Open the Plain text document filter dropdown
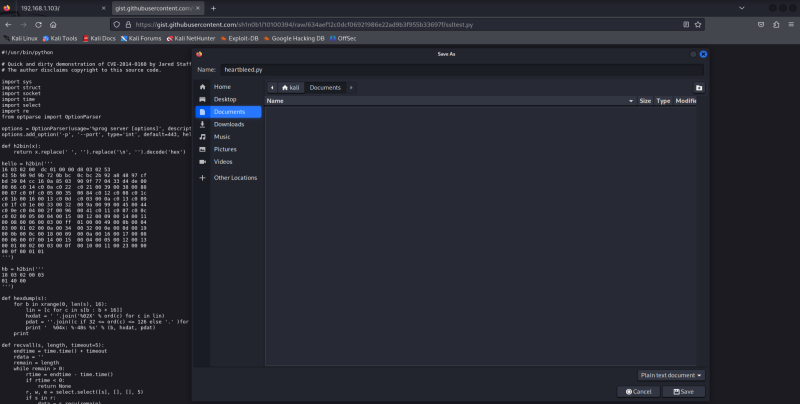Screen dimensions: 800x404 coord(671,375)
